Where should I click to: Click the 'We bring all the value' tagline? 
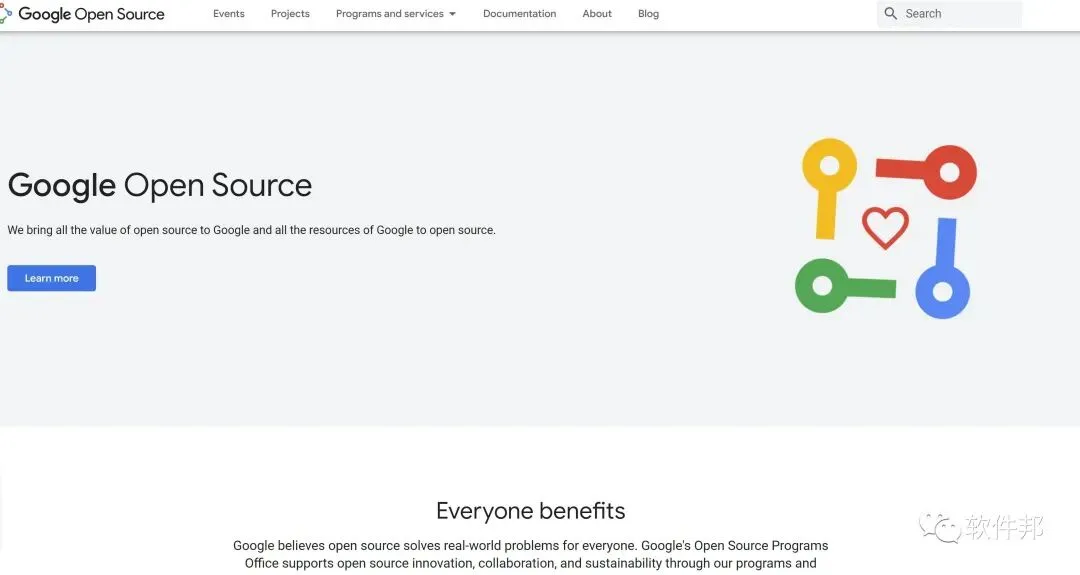coord(251,230)
